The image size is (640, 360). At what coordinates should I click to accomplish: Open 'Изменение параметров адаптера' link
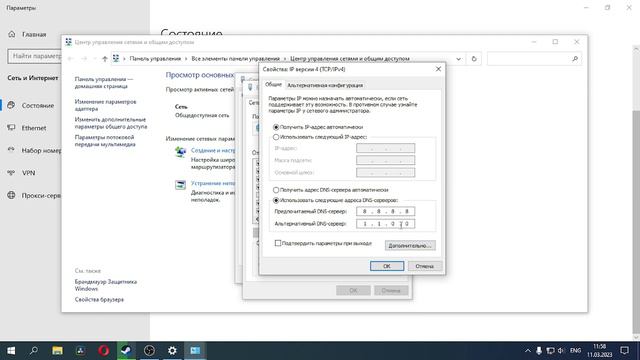[105, 105]
